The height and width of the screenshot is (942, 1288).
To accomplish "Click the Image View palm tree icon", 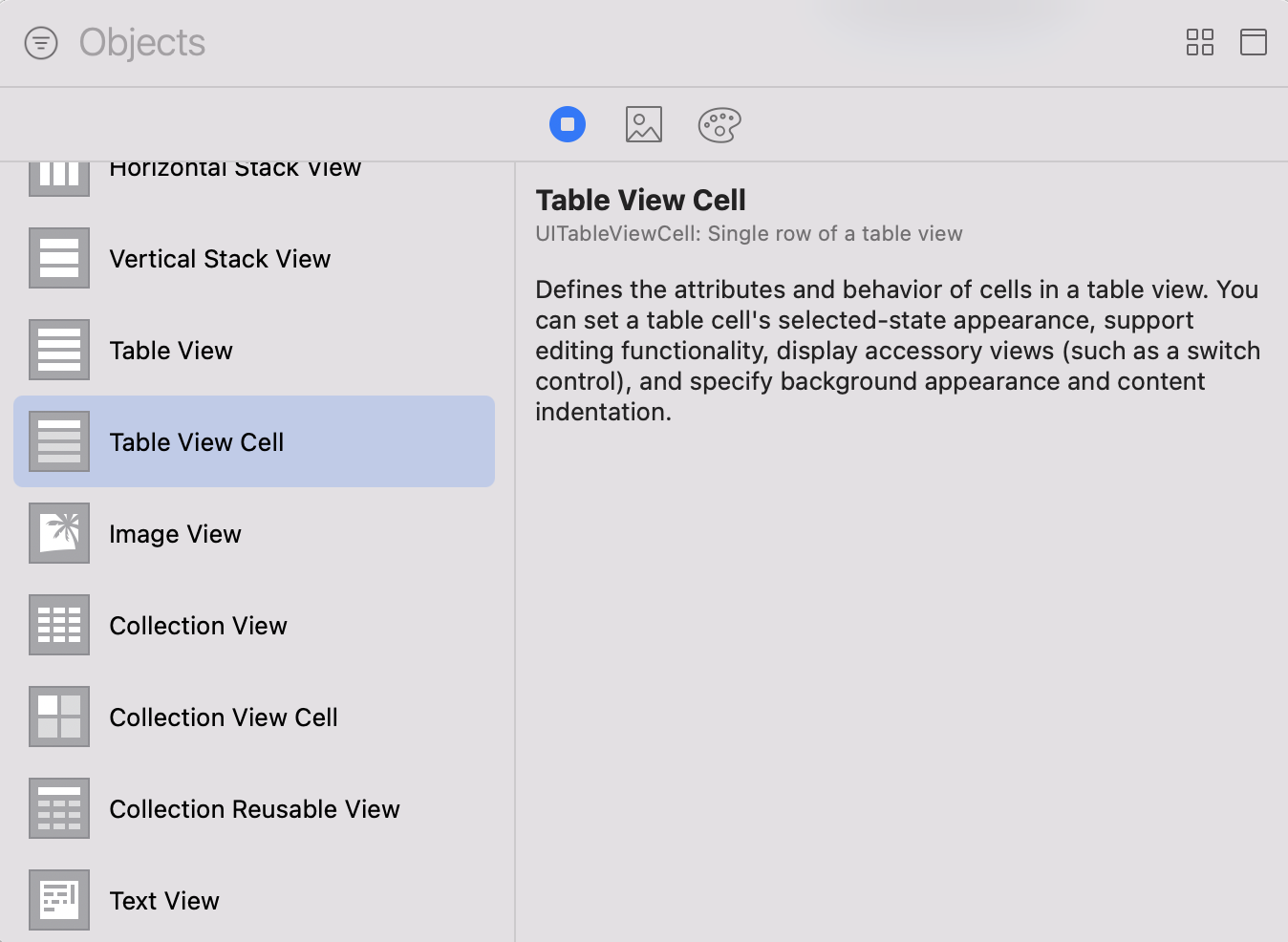I will 59,533.
